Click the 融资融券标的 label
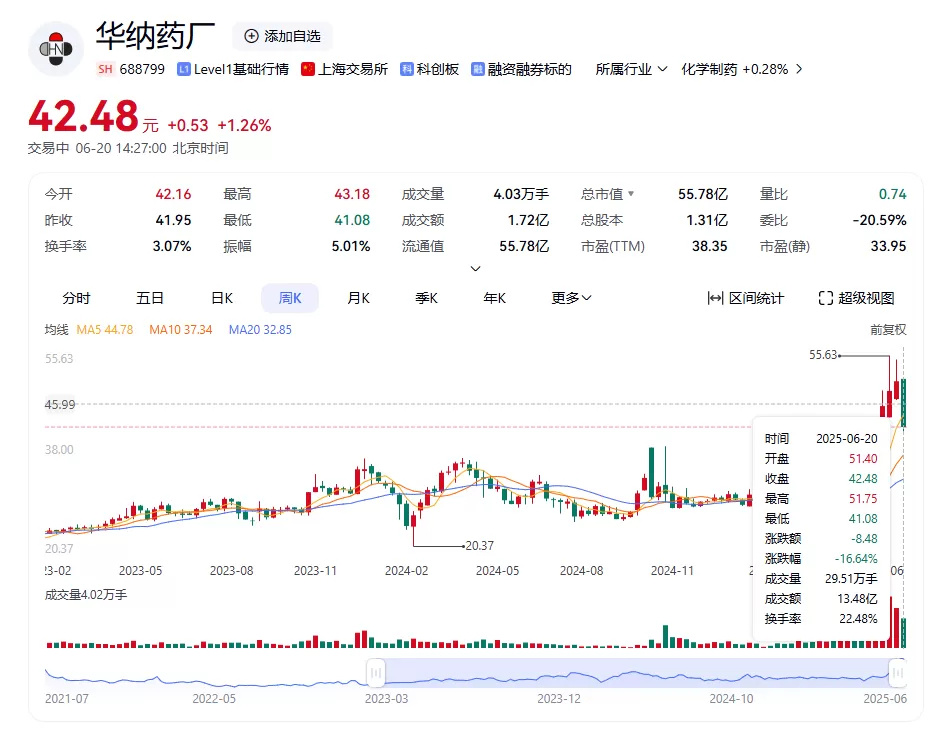This screenshot has width=939, height=732. click(x=529, y=69)
